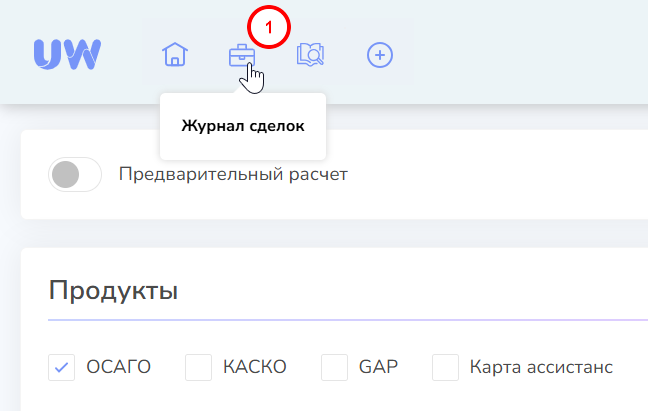Click the Карта ассистанс label text
Image resolution: width=648 pixels, height=411 pixels.
tap(541, 367)
